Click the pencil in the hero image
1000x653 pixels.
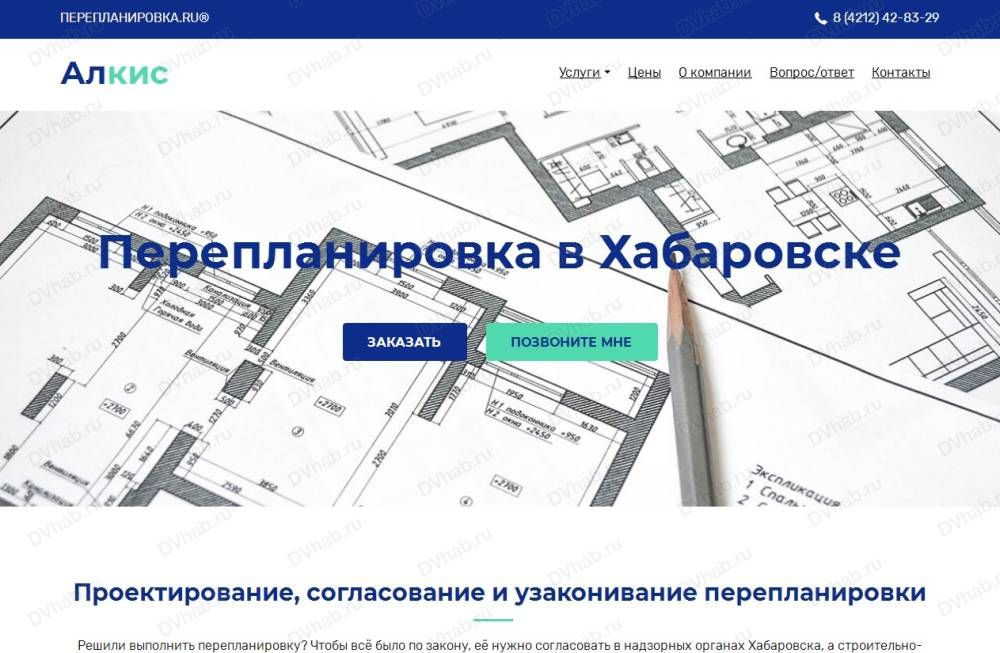click(688, 390)
